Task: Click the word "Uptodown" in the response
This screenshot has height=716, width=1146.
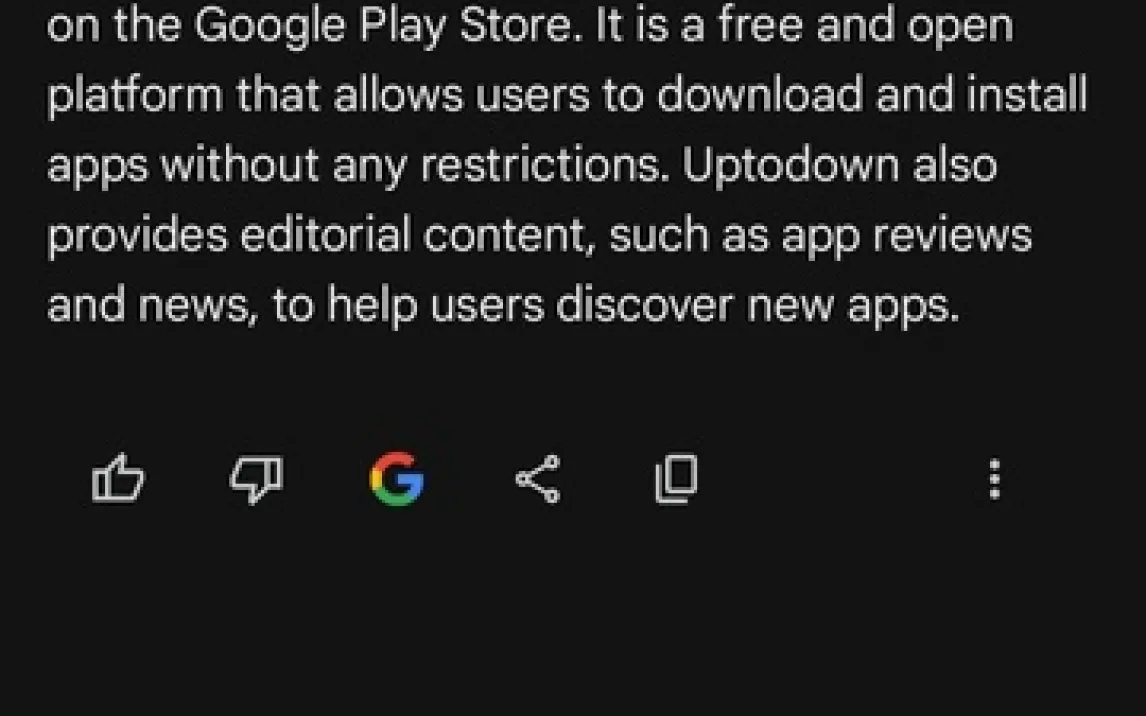Action: [x=791, y=165]
